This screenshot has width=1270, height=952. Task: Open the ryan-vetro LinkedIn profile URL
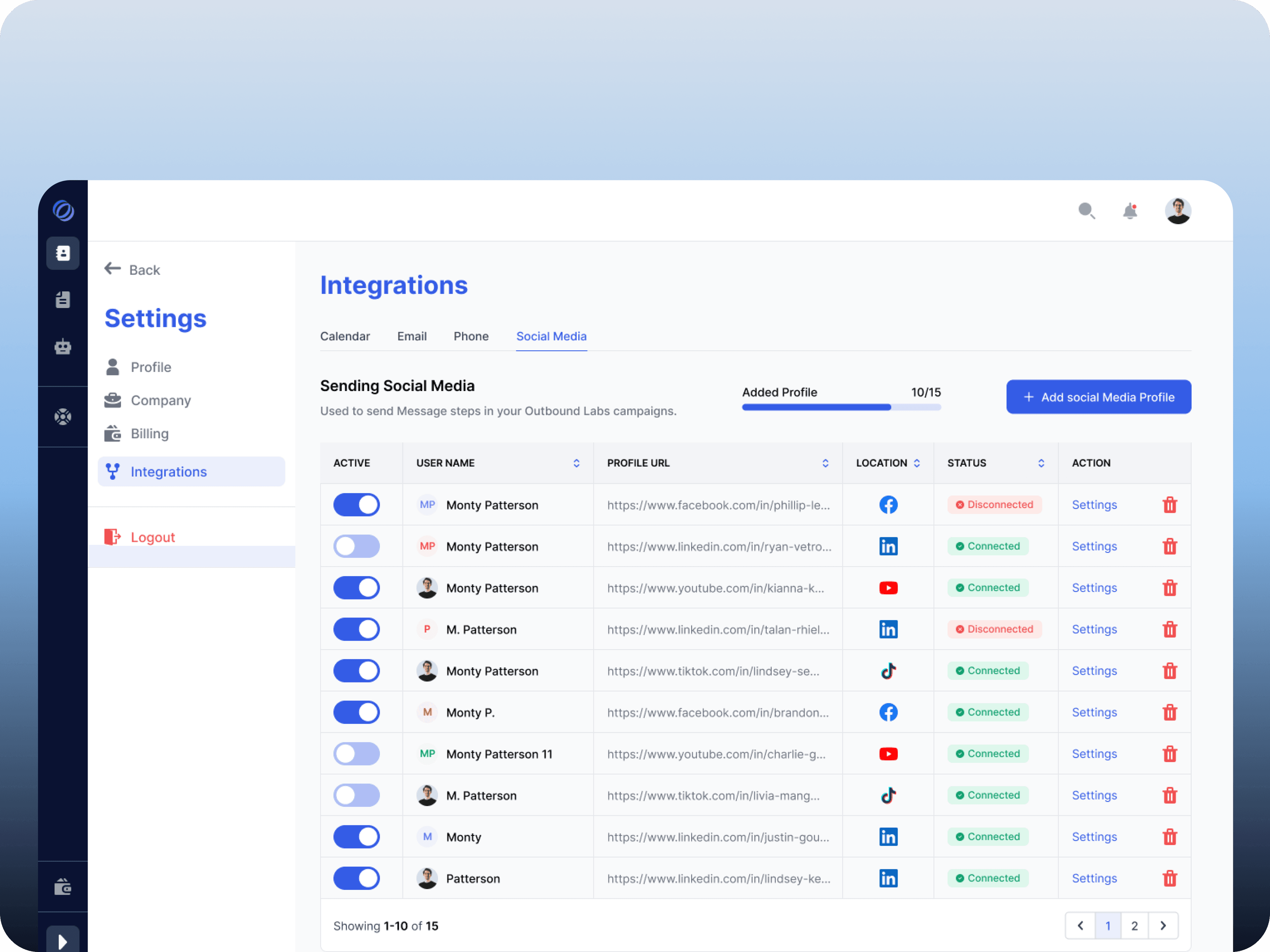(x=719, y=546)
